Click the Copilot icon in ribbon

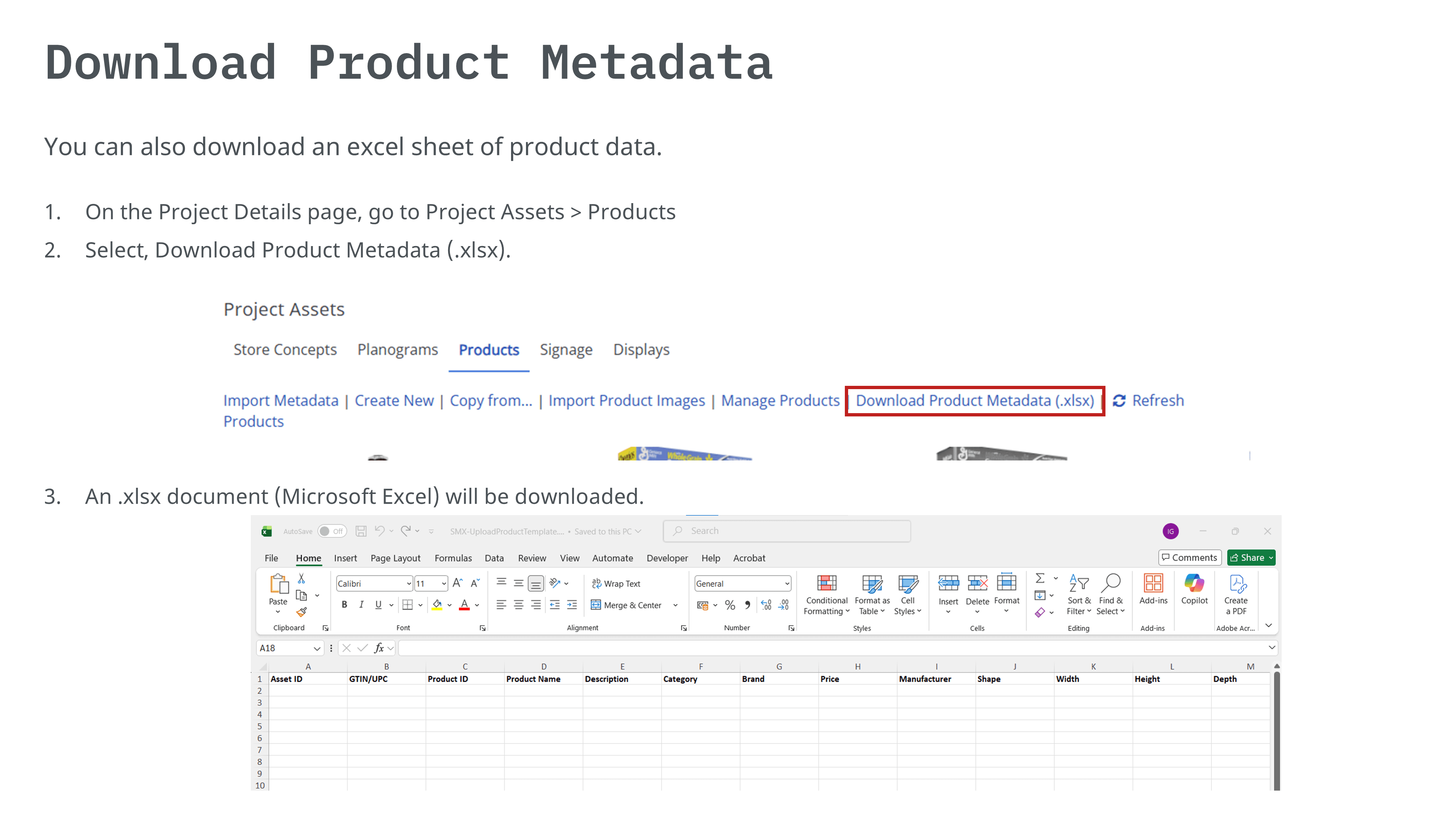tap(1194, 583)
